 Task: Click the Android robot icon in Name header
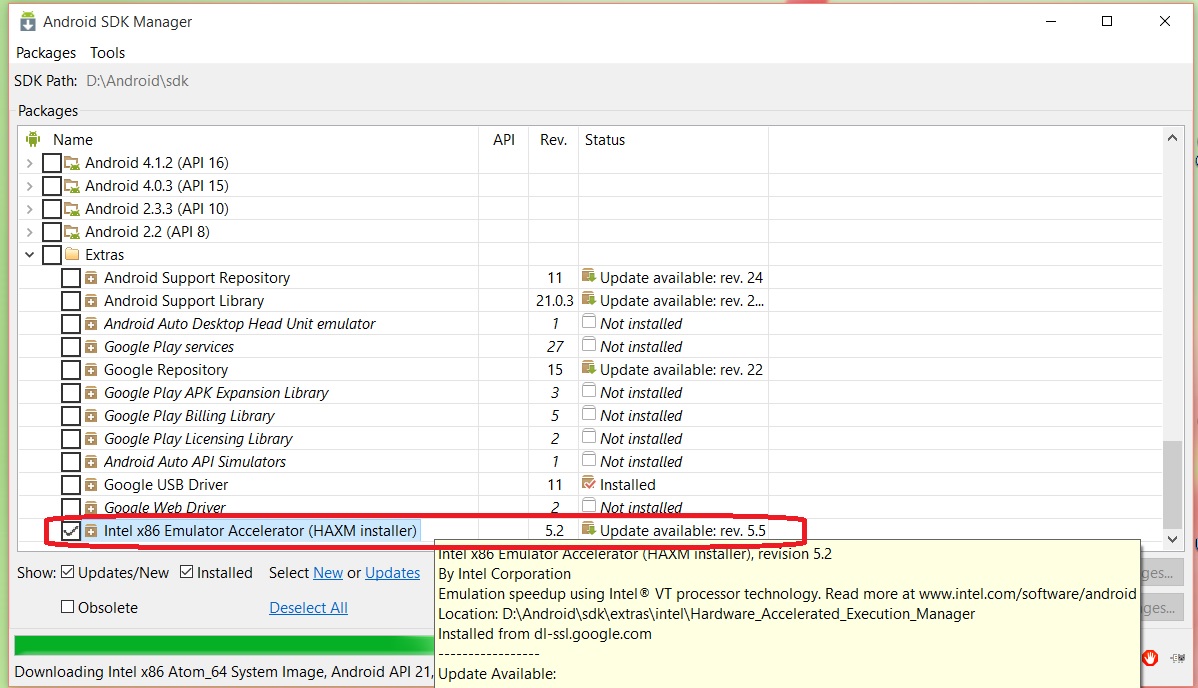point(33,139)
